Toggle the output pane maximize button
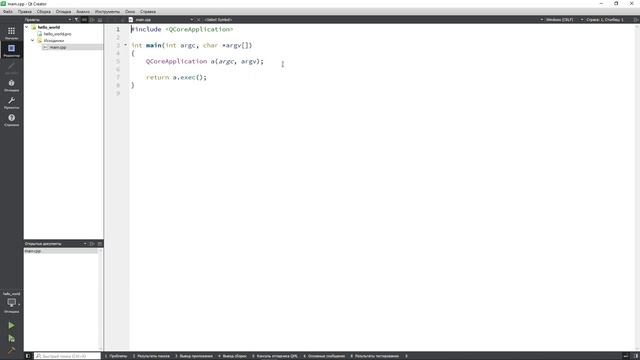The height and width of the screenshot is (360, 640). pos(626,356)
